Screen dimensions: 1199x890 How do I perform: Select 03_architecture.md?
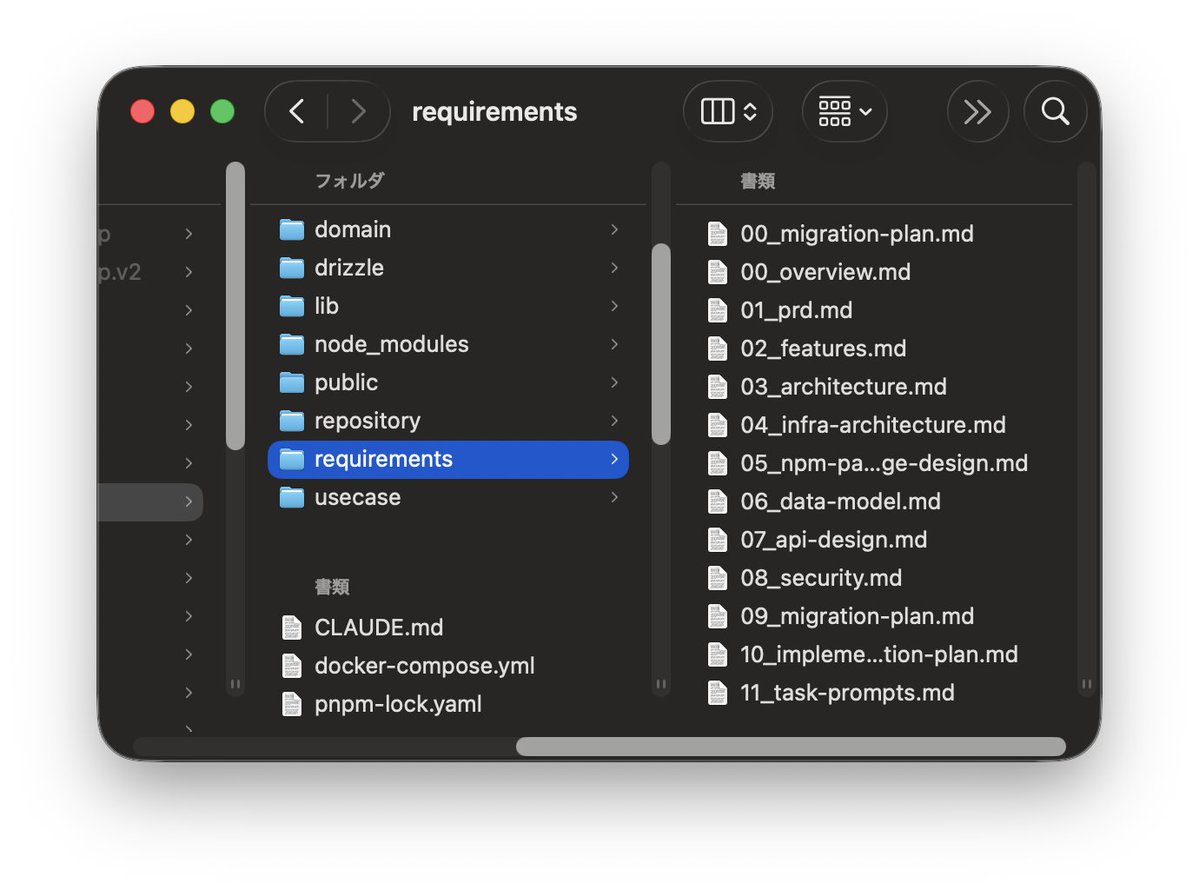[873, 386]
